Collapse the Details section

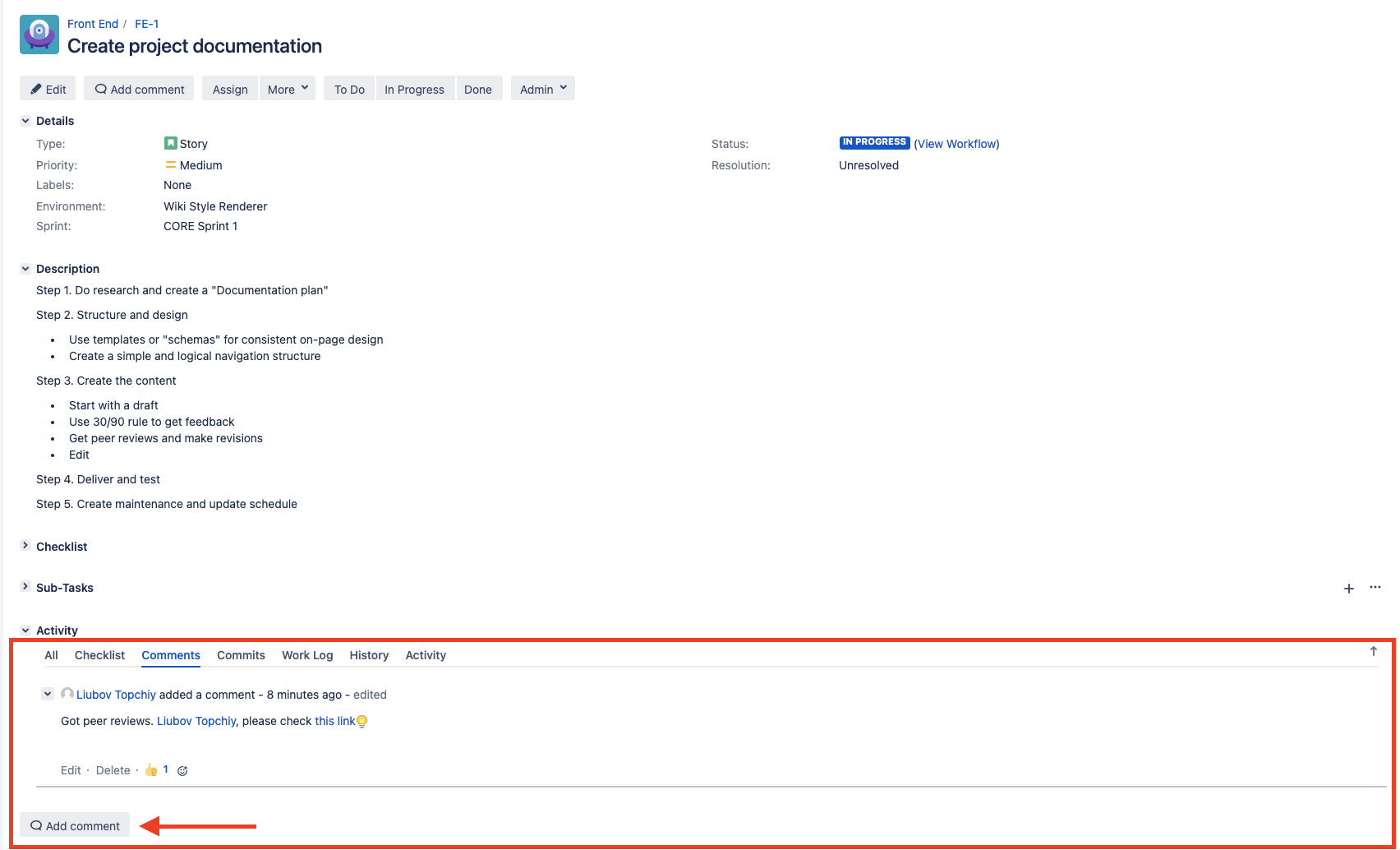point(25,121)
